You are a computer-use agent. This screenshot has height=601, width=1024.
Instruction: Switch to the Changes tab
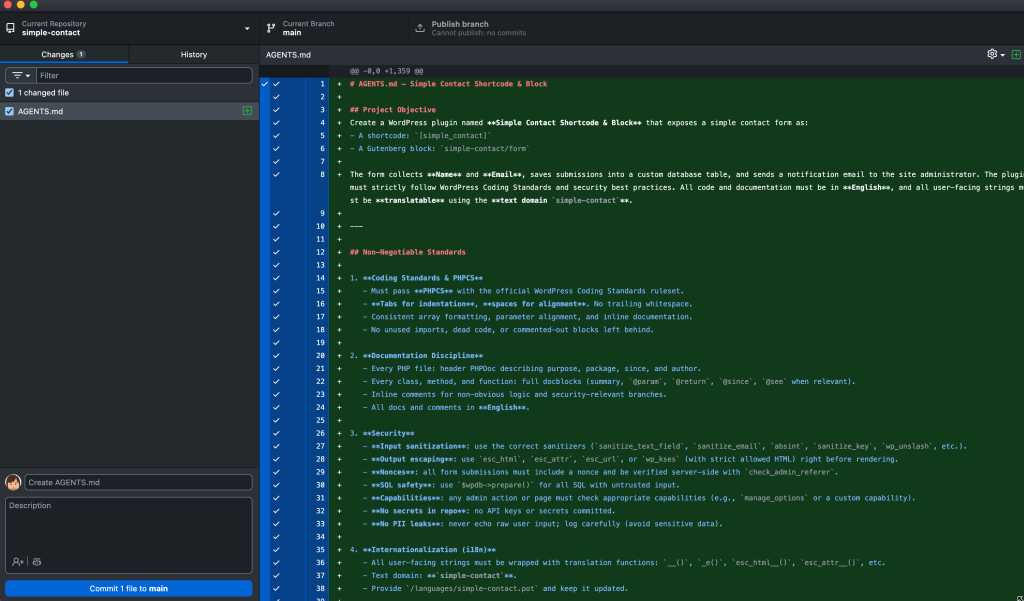[x=64, y=54]
